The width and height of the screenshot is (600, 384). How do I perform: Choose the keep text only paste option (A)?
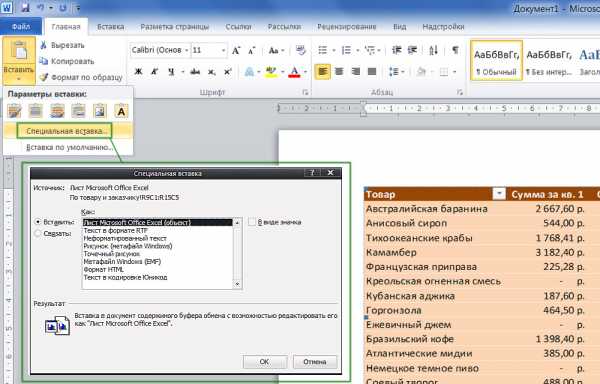coord(121,111)
